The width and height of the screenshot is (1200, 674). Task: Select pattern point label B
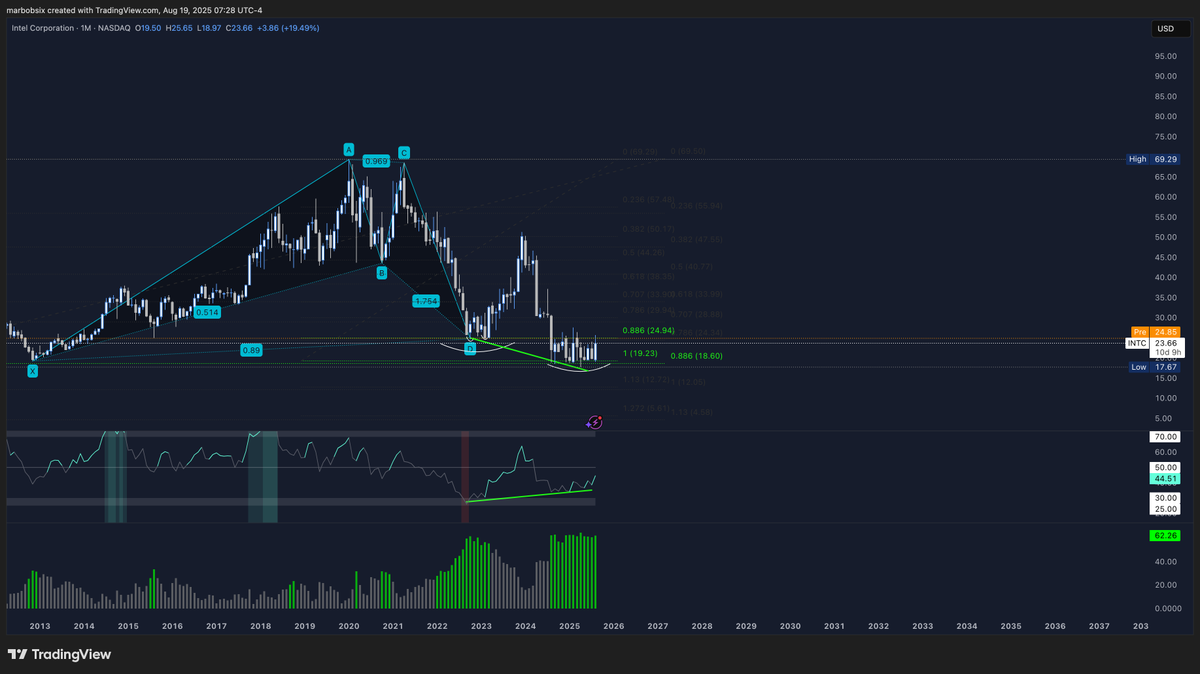click(x=381, y=272)
